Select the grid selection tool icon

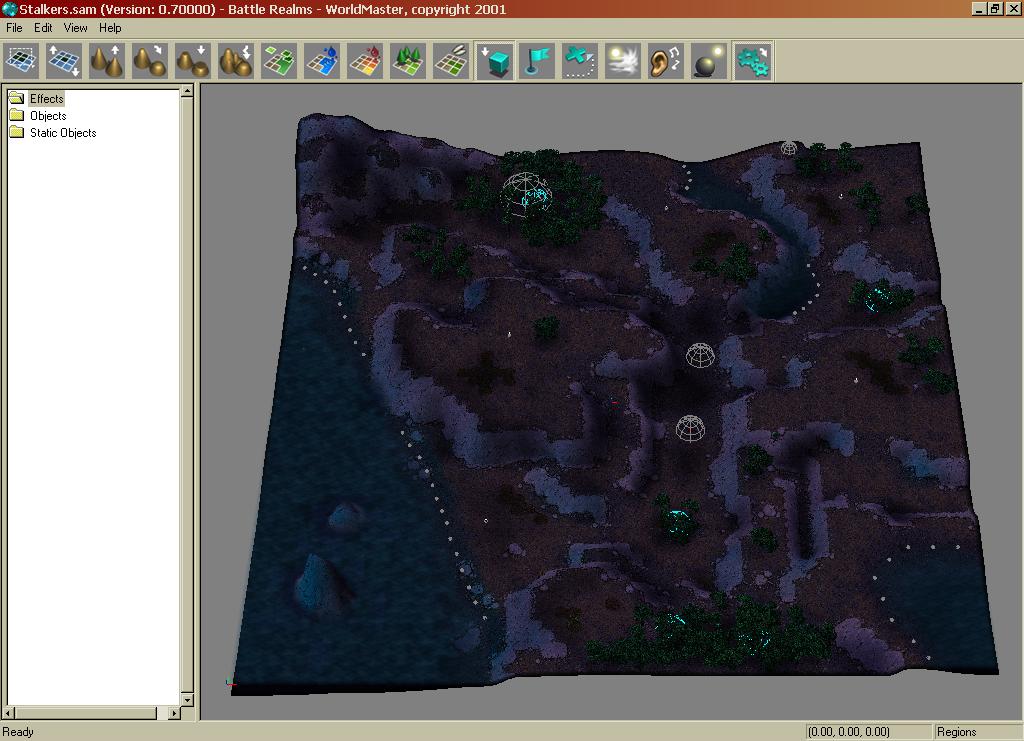[21, 61]
